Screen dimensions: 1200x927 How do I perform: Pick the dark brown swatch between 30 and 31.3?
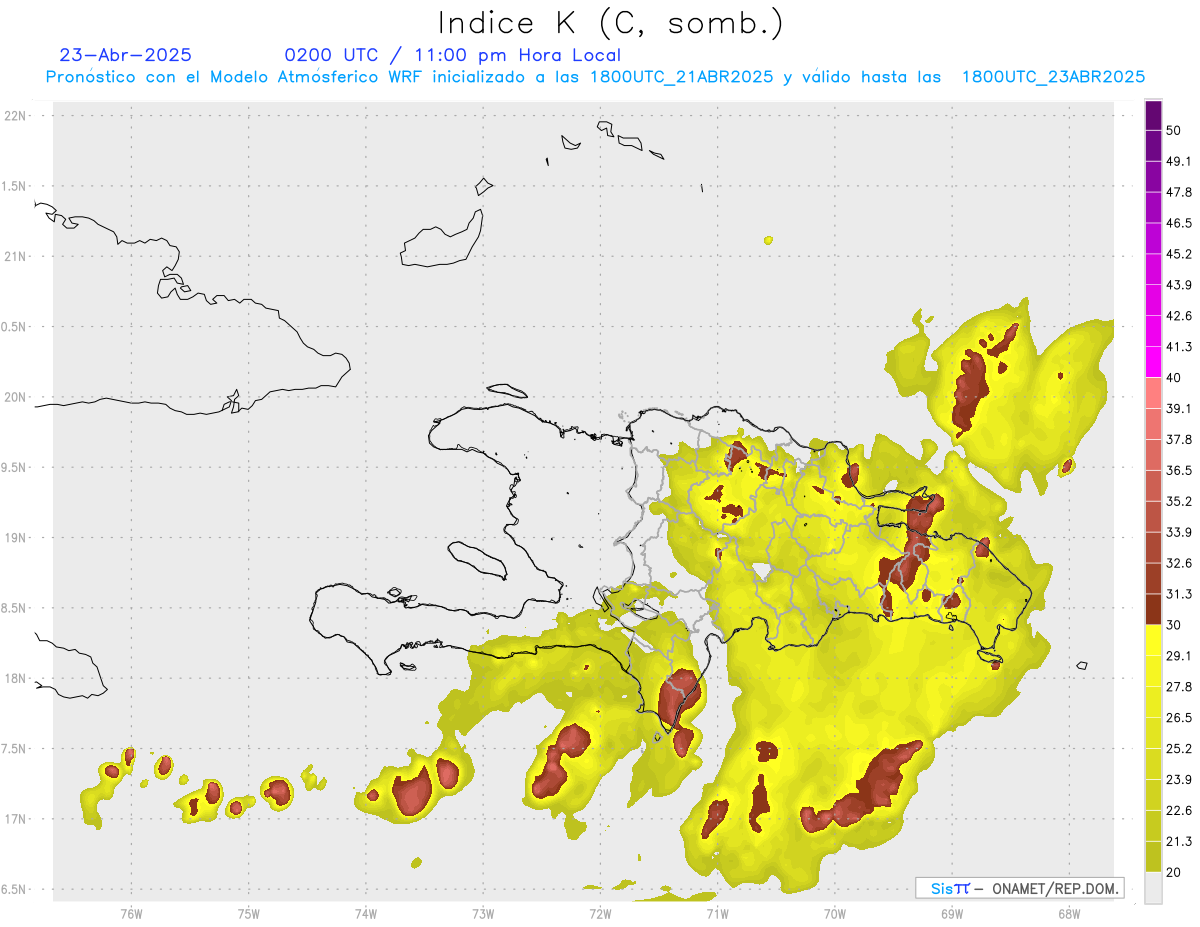1153,609
